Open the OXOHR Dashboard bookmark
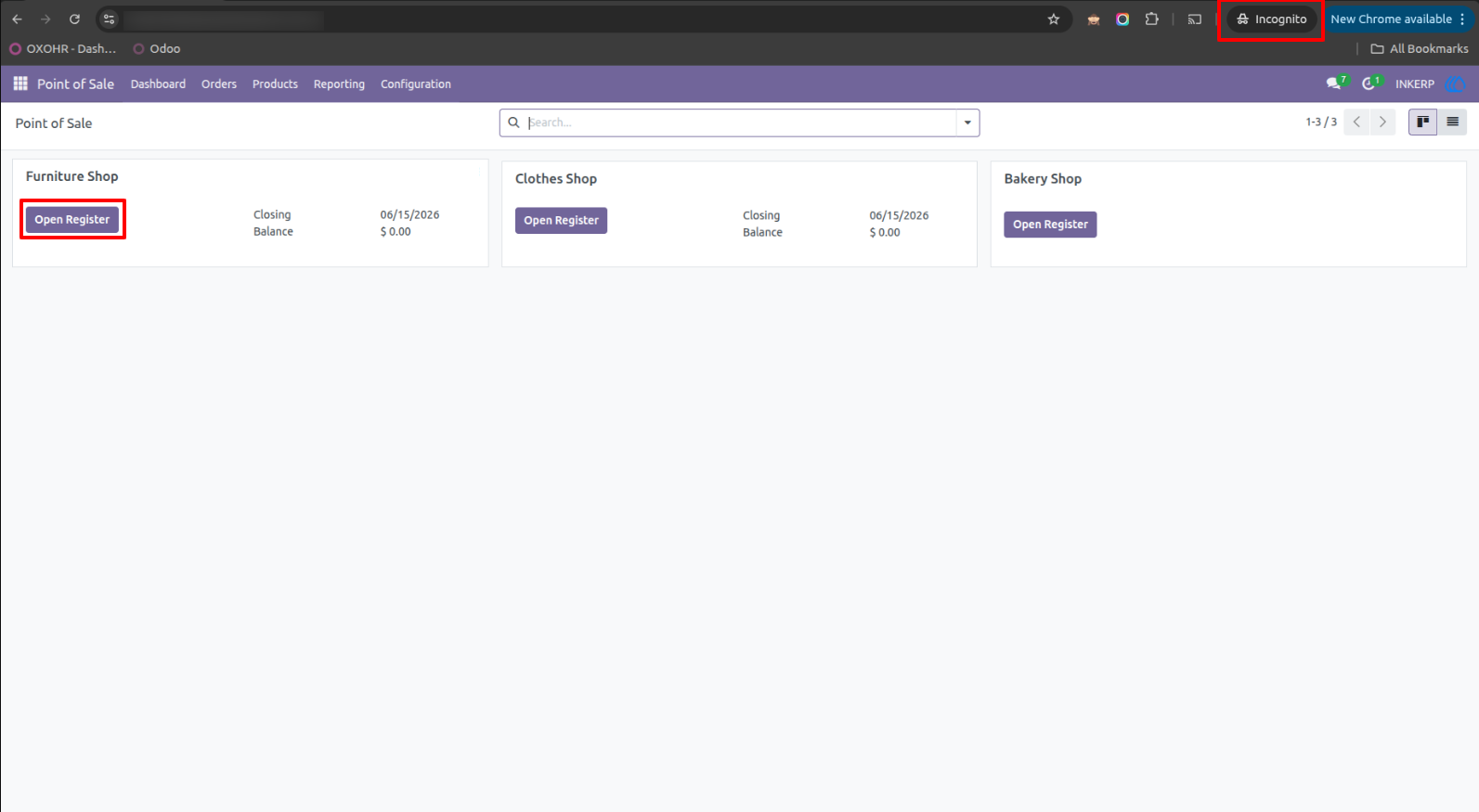 [63, 48]
